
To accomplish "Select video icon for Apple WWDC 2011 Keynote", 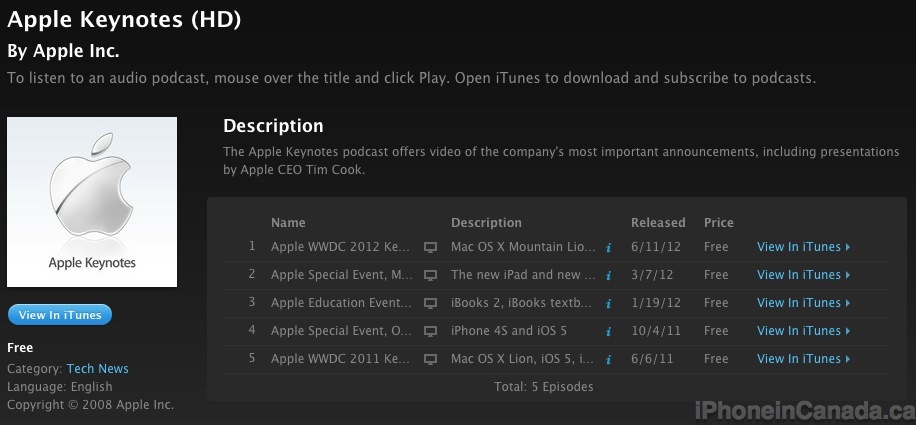I will coord(430,360).
